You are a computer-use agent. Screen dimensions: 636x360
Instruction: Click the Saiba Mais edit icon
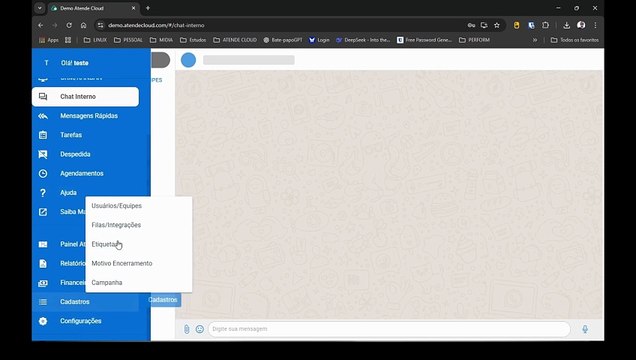(x=43, y=212)
